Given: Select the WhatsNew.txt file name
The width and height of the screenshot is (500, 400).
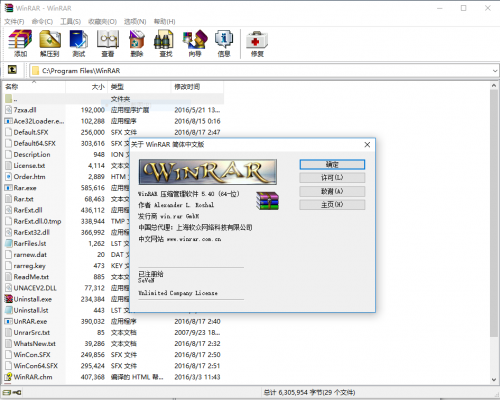Looking at the screenshot, I should tap(35, 344).
